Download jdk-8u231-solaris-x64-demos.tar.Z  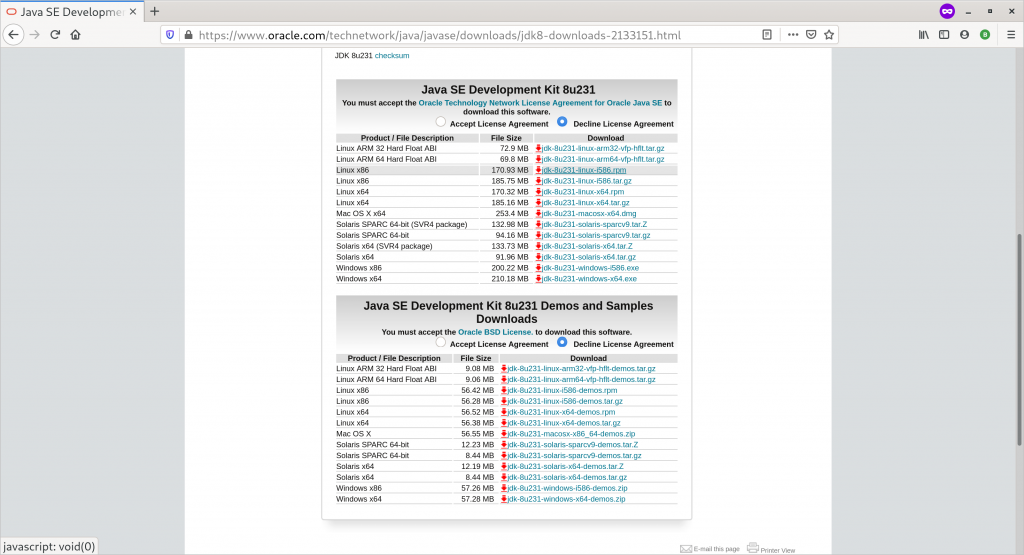point(566,466)
